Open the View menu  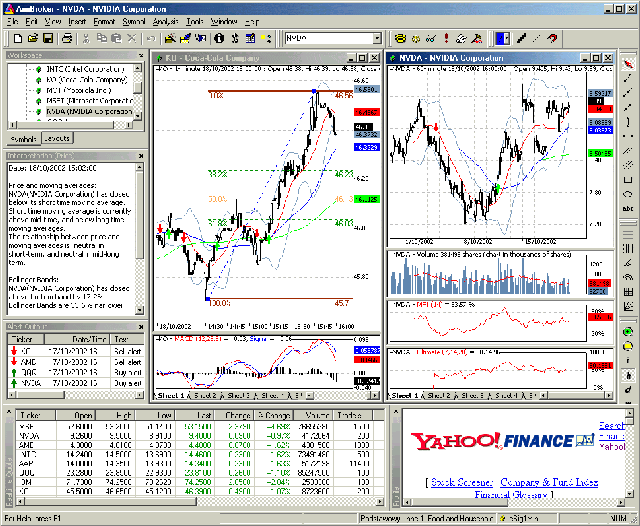(x=53, y=21)
